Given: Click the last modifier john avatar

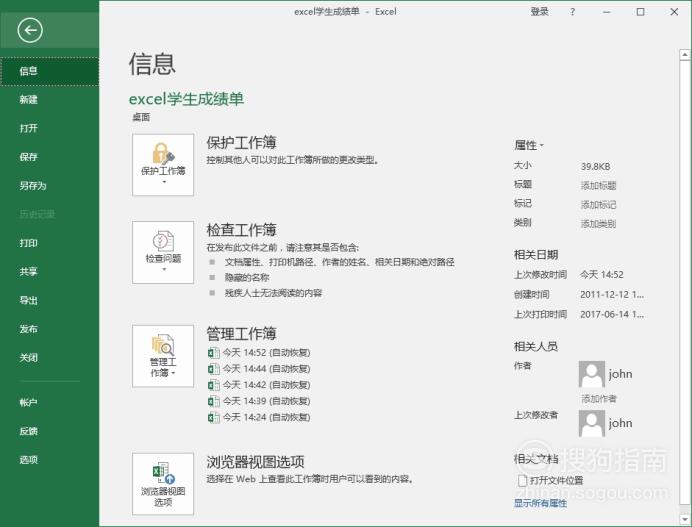Looking at the screenshot, I should (x=592, y=423).
